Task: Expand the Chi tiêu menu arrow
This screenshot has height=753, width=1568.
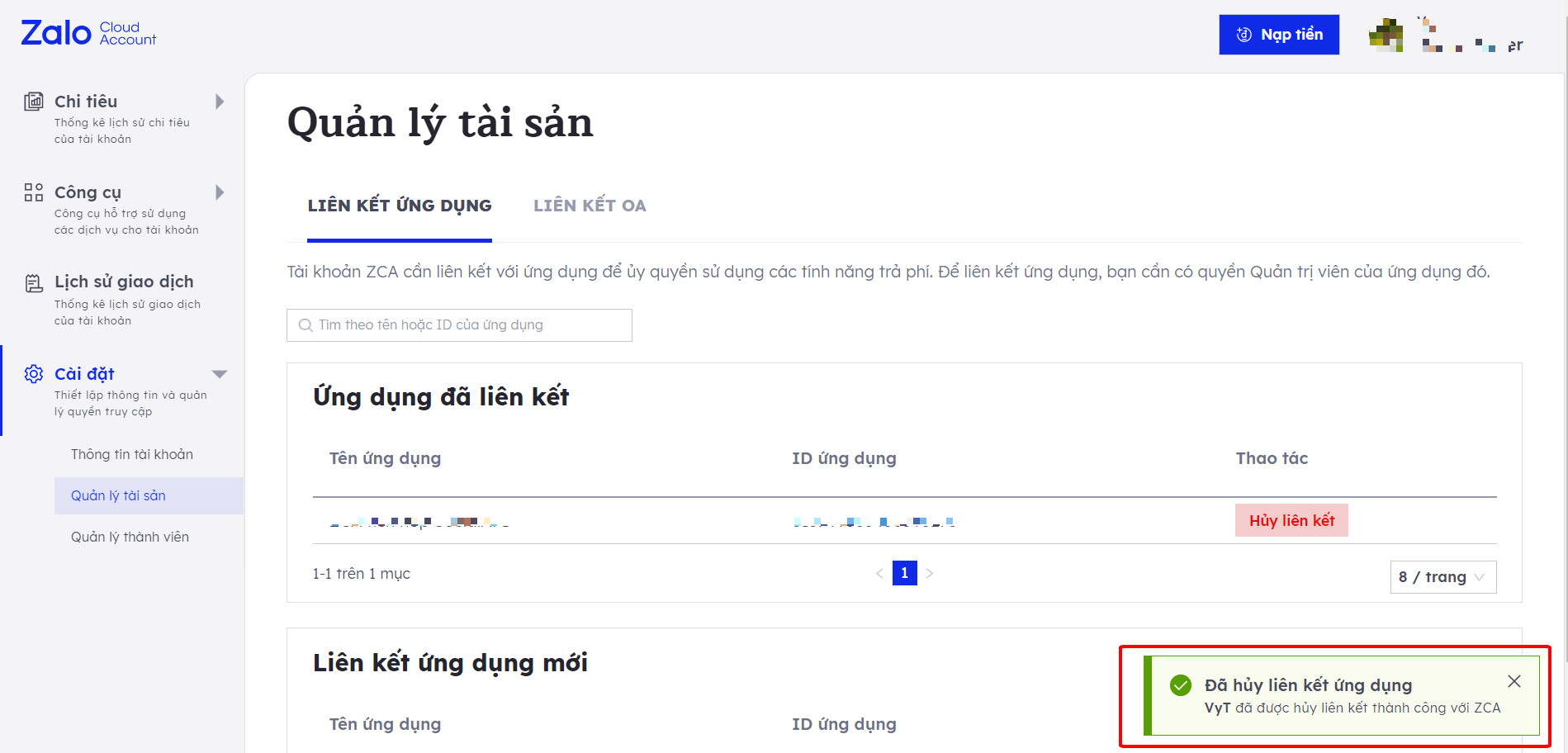Action: (x=220, y=102)
